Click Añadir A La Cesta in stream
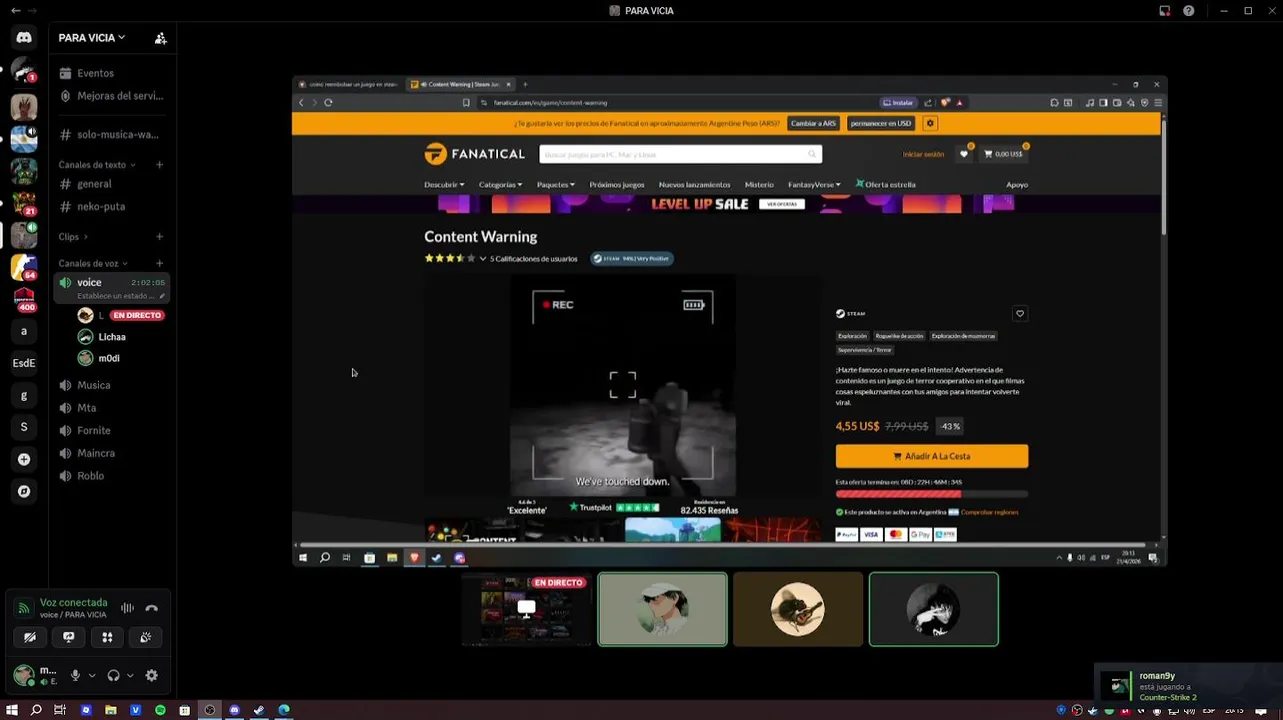 (932, 456)
